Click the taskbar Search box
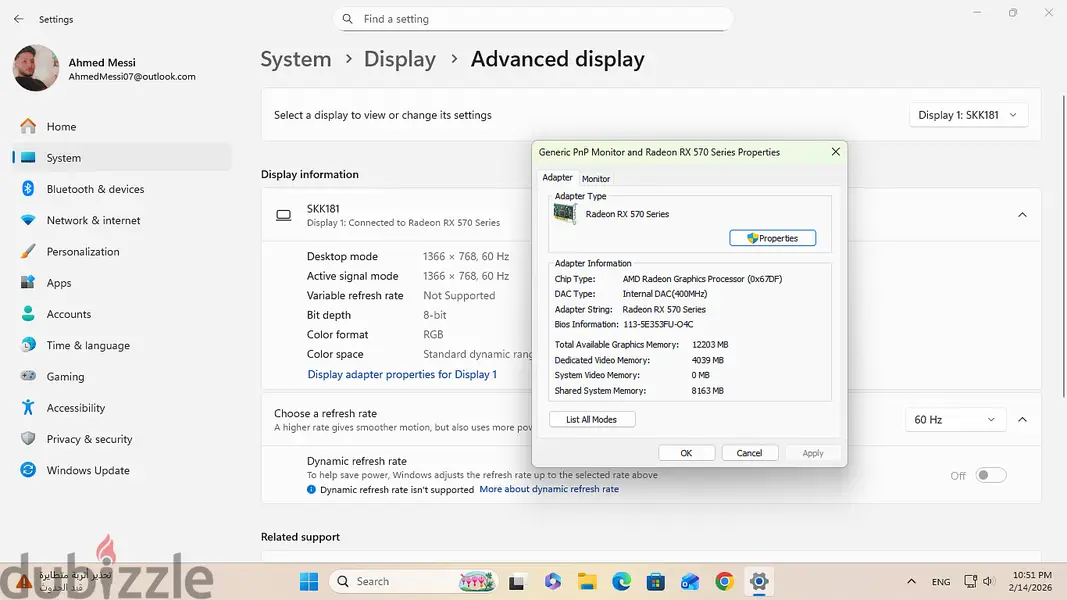 coord(413,582)
